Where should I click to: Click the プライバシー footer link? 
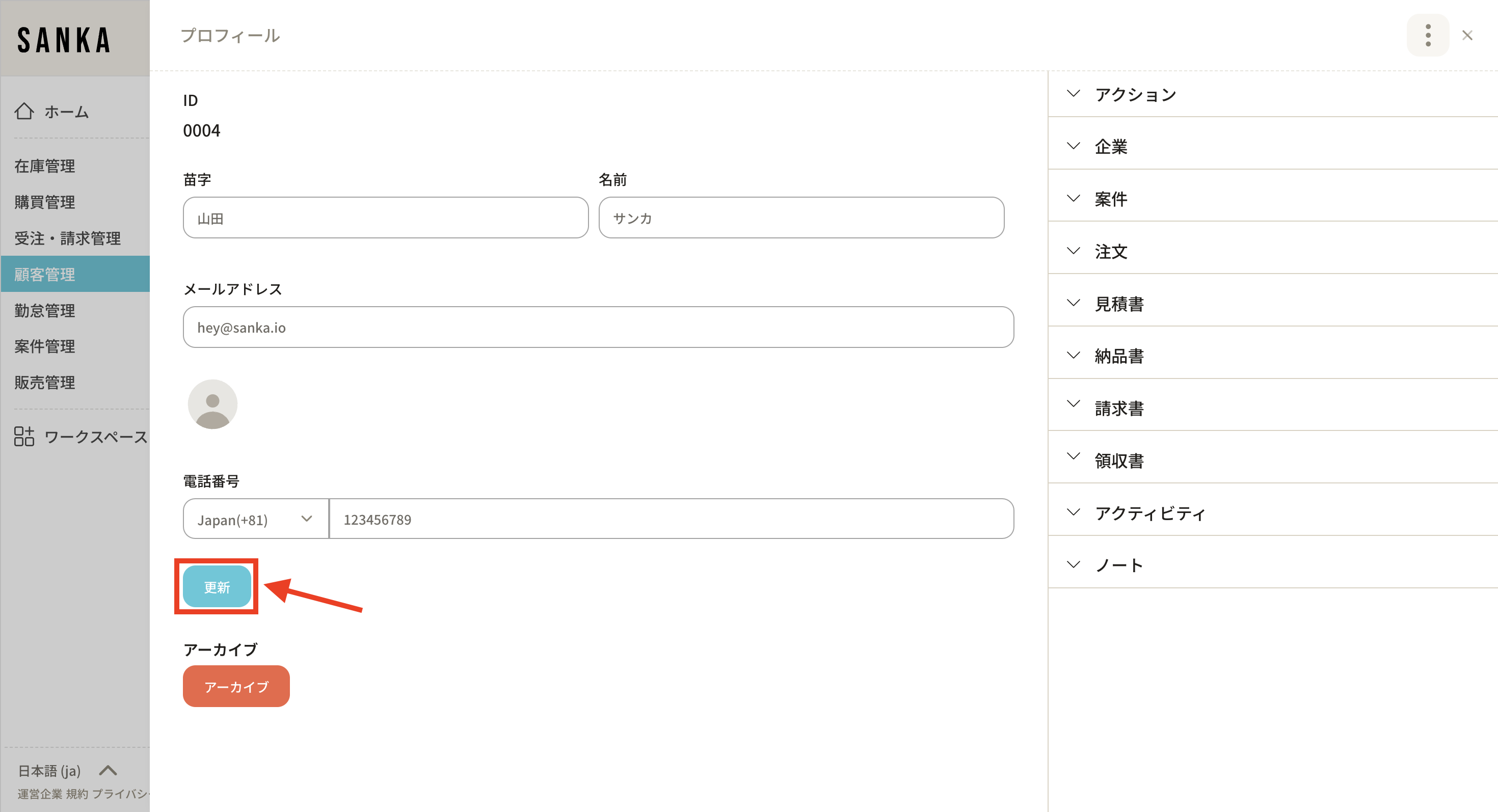tap(120, 794)
